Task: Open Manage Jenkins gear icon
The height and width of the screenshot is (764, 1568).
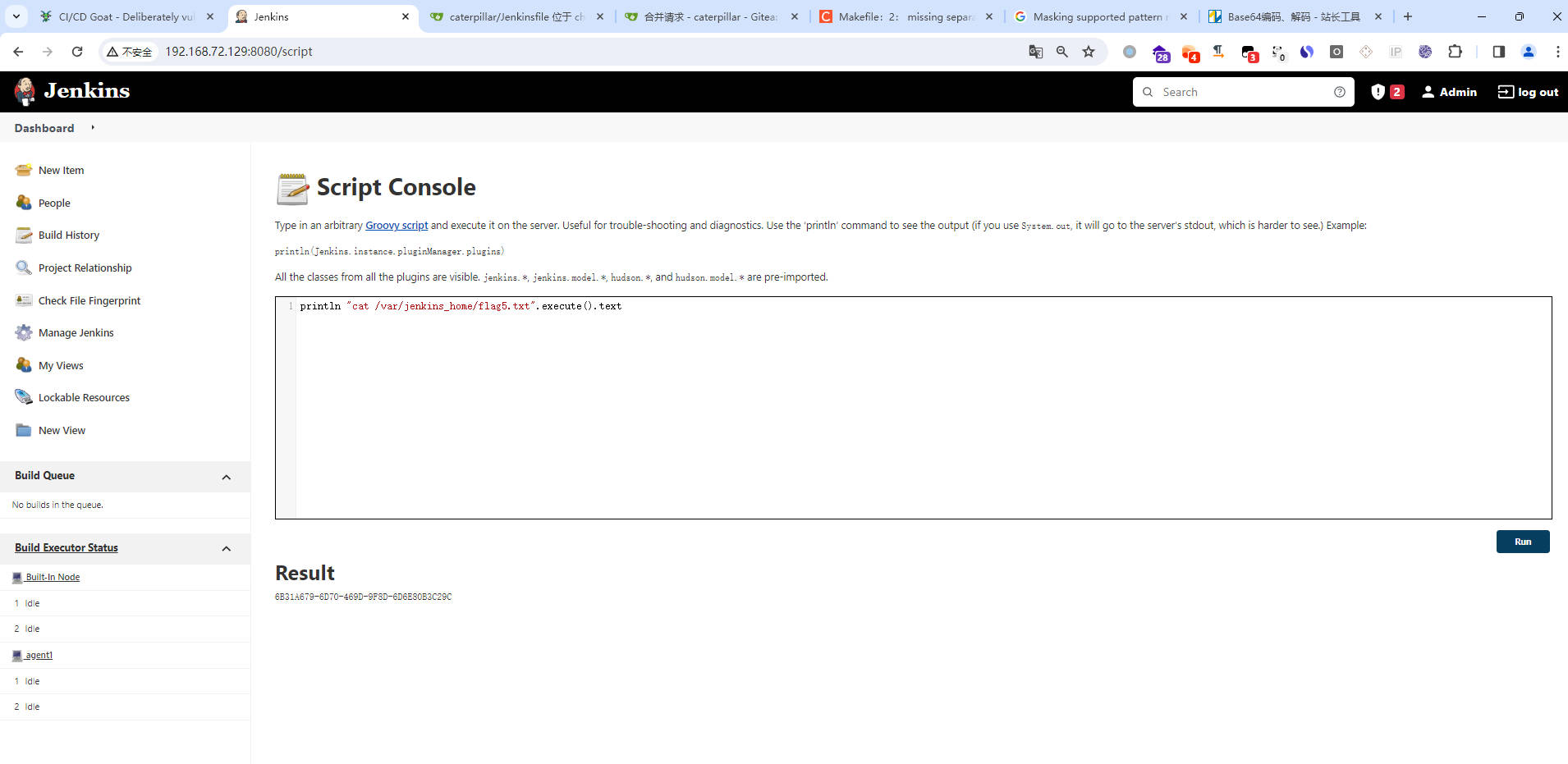Action: pos(24,332)
